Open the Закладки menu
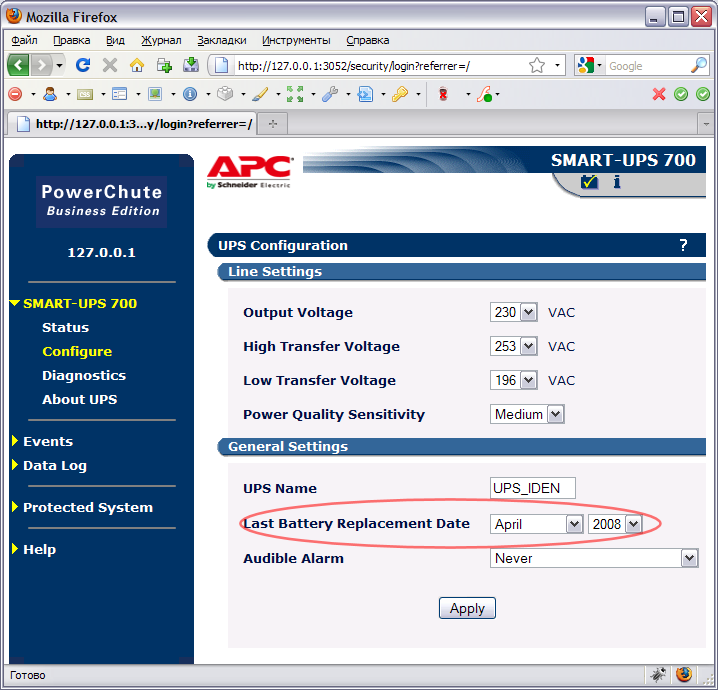The image size is (718, 690). tap(222, 40)
